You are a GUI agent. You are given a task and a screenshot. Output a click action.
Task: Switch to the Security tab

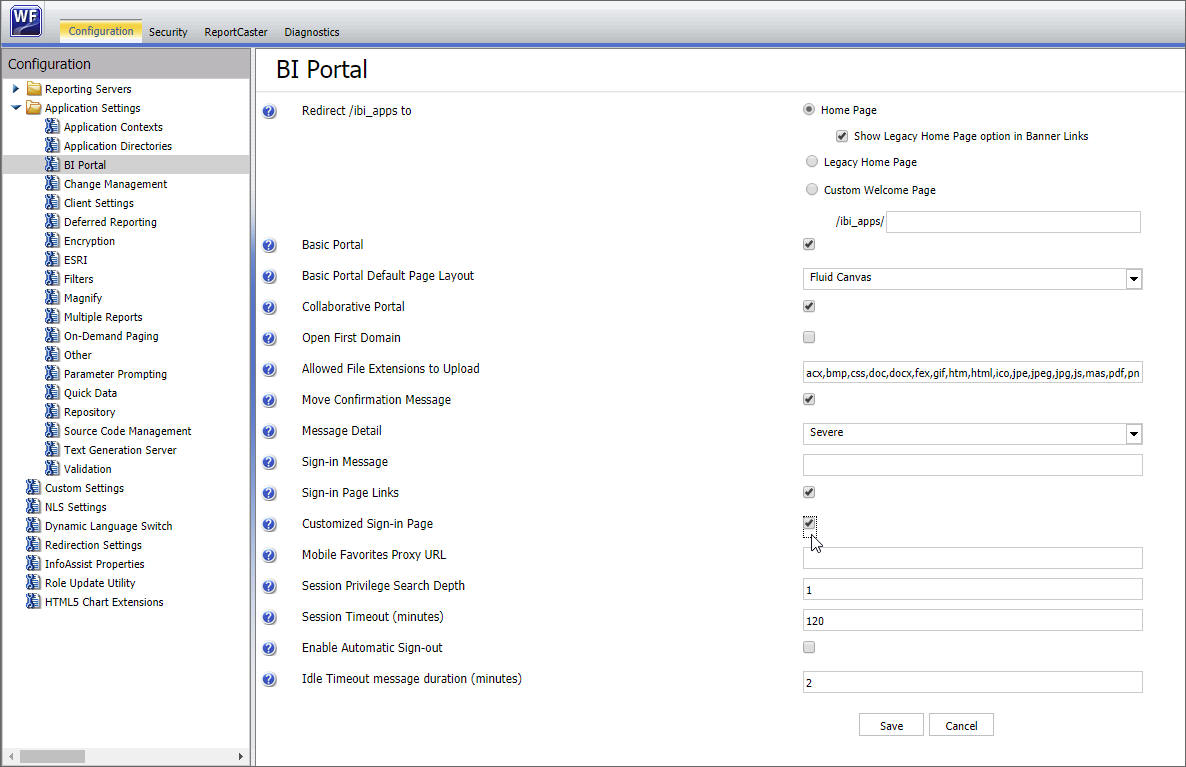point(167,31)
